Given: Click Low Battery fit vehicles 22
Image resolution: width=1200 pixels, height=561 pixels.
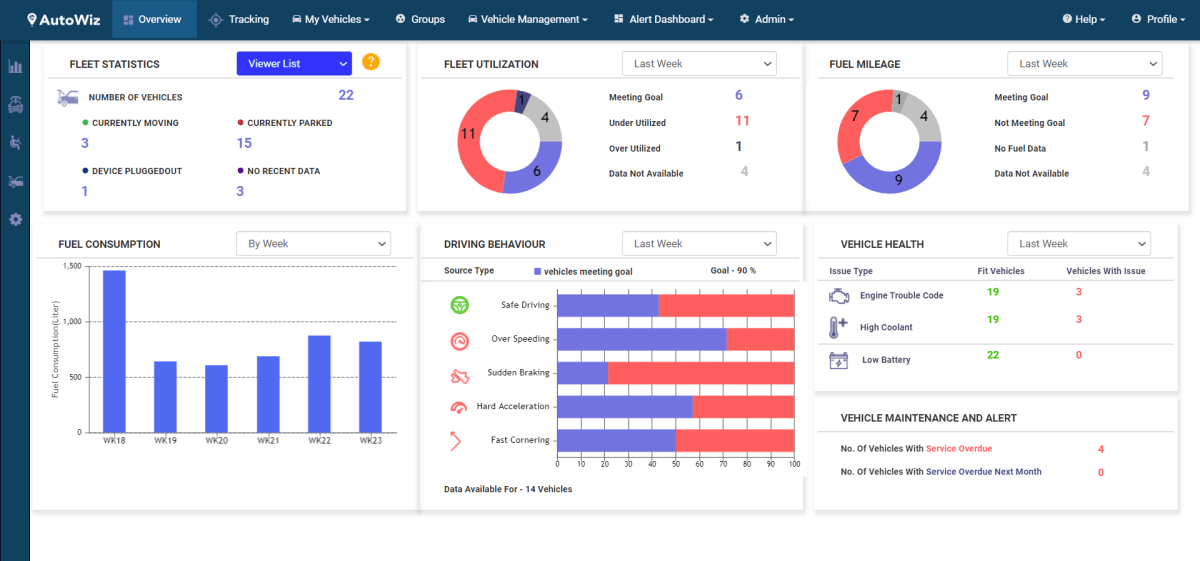Looking at the screenshot, I should coord(993,355).
